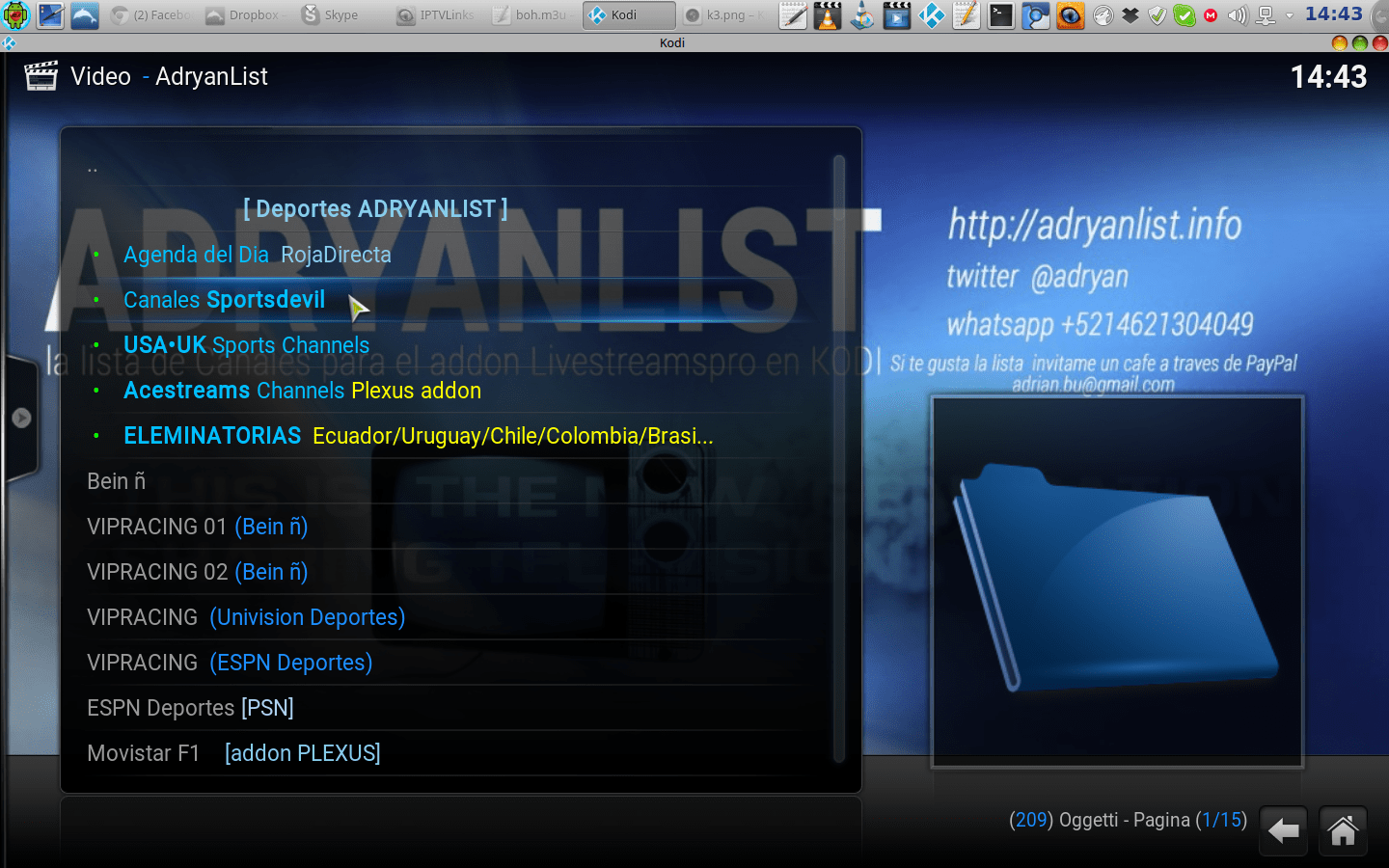1389x868 pixels.
Task: Launch VLC clapperboard cone icon
Action: coord(828,15)
